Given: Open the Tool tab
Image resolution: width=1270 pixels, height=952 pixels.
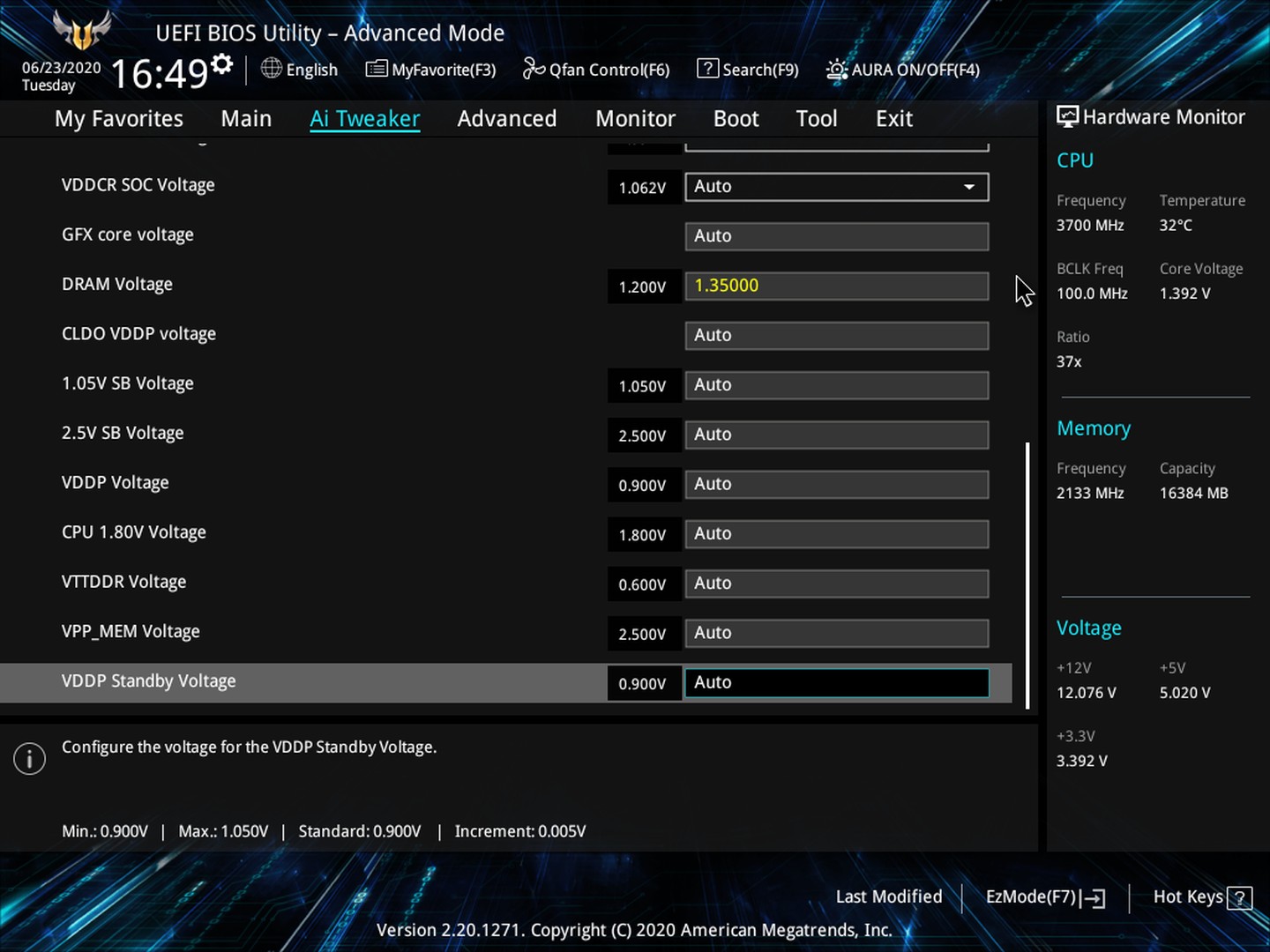Looking at the screenshot, I should [x=817, y=119].
